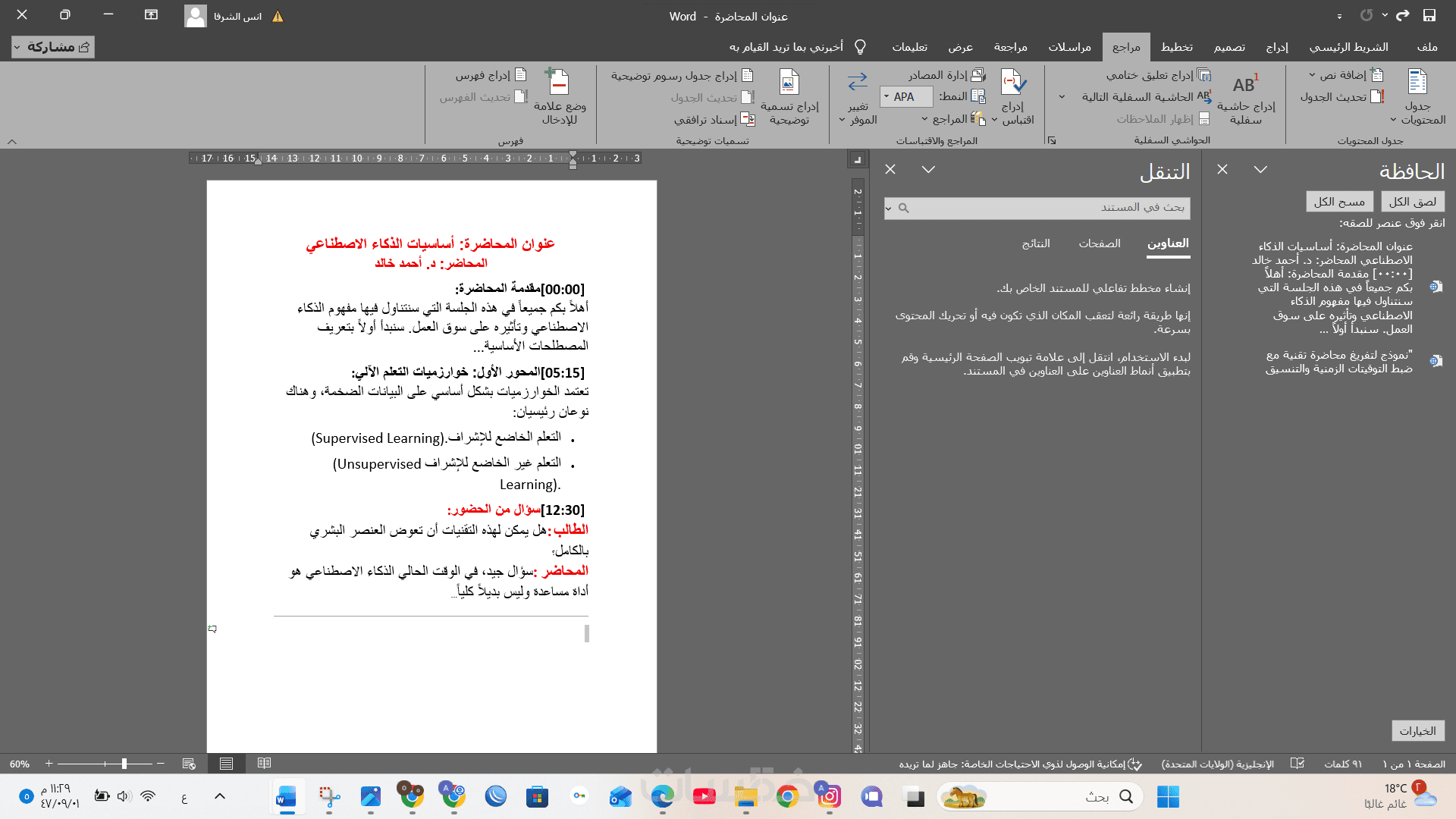
Task: Switch to Pages tab in Navigation
Action: [x=1099, y=243]
